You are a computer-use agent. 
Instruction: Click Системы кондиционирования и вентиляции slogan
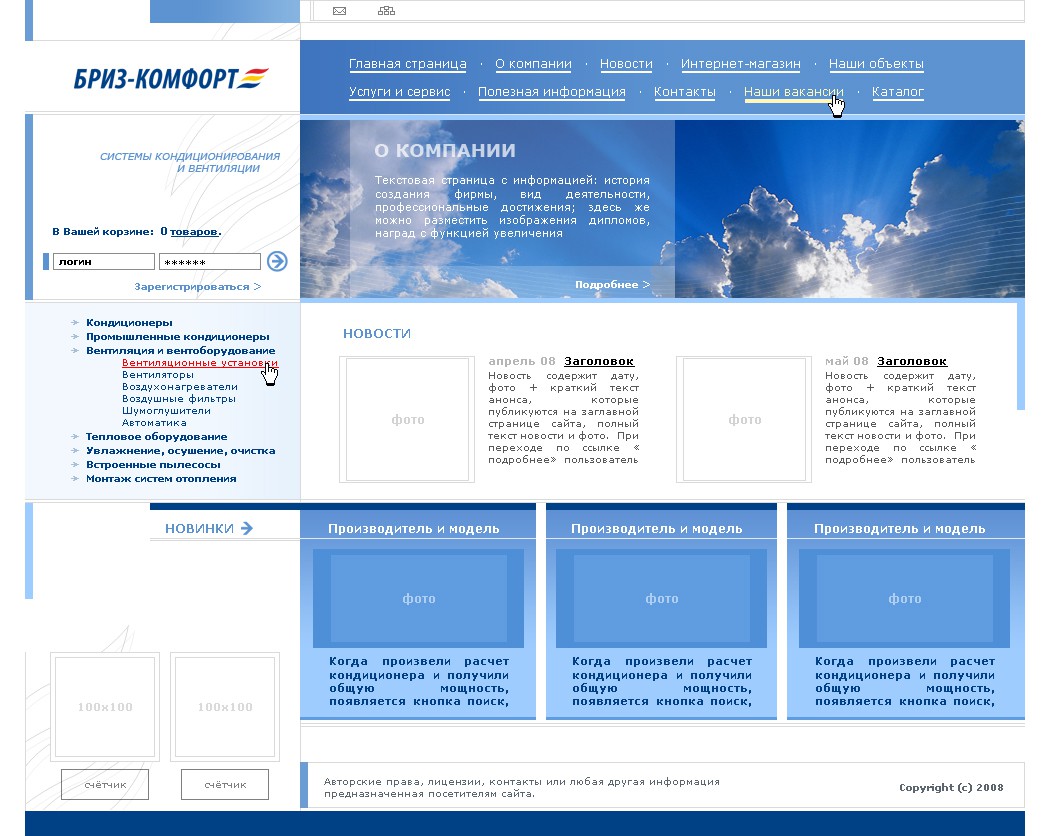click(190, 162)
